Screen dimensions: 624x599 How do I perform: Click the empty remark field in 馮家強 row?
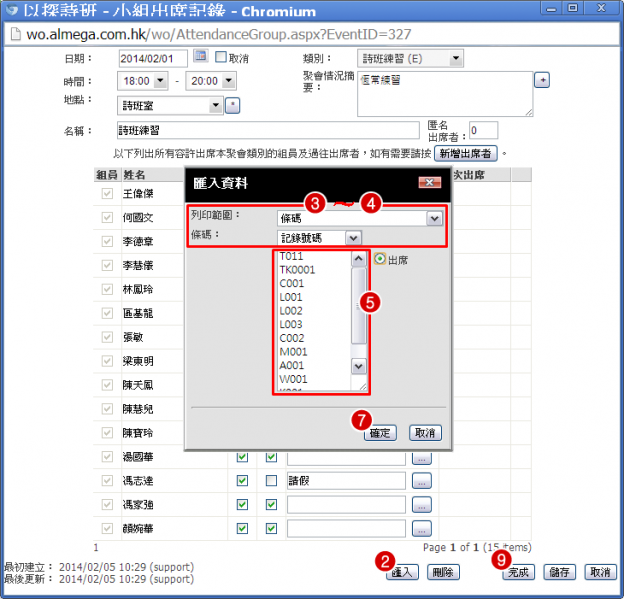point(346,505)
